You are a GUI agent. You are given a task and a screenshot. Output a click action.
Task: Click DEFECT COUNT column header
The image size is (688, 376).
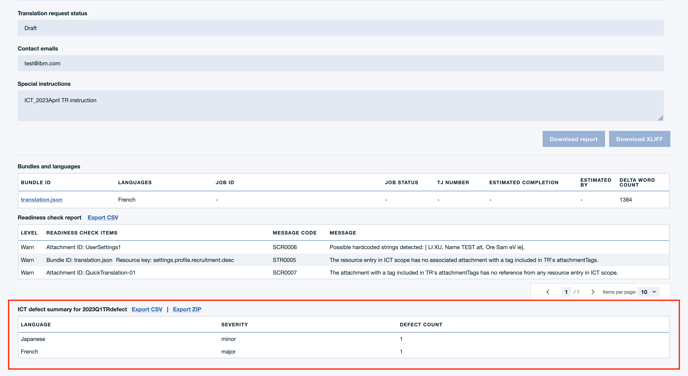click(421, 325)
